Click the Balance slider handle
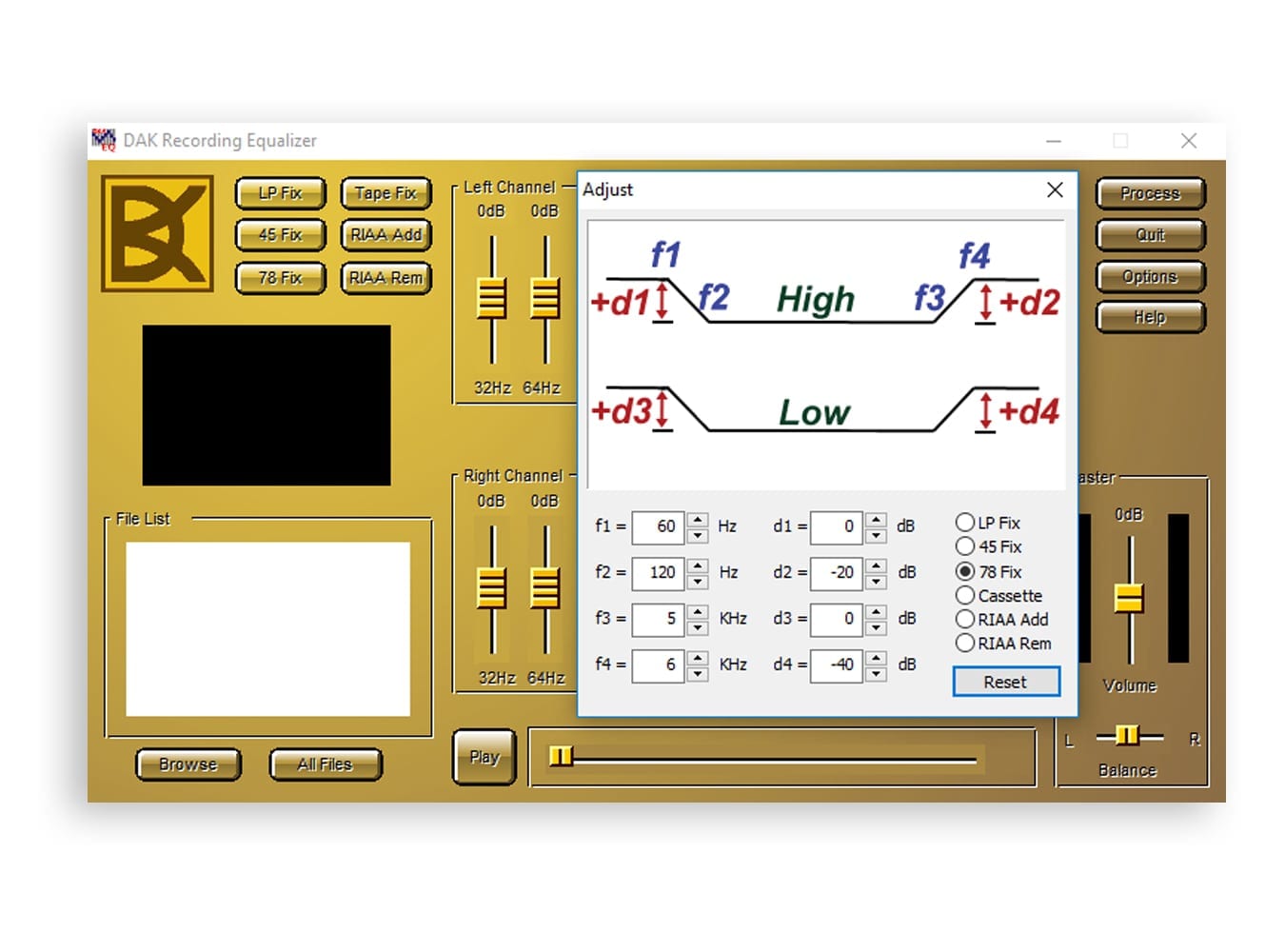Screen dimensions: 1285x952 click(1128, 736)
